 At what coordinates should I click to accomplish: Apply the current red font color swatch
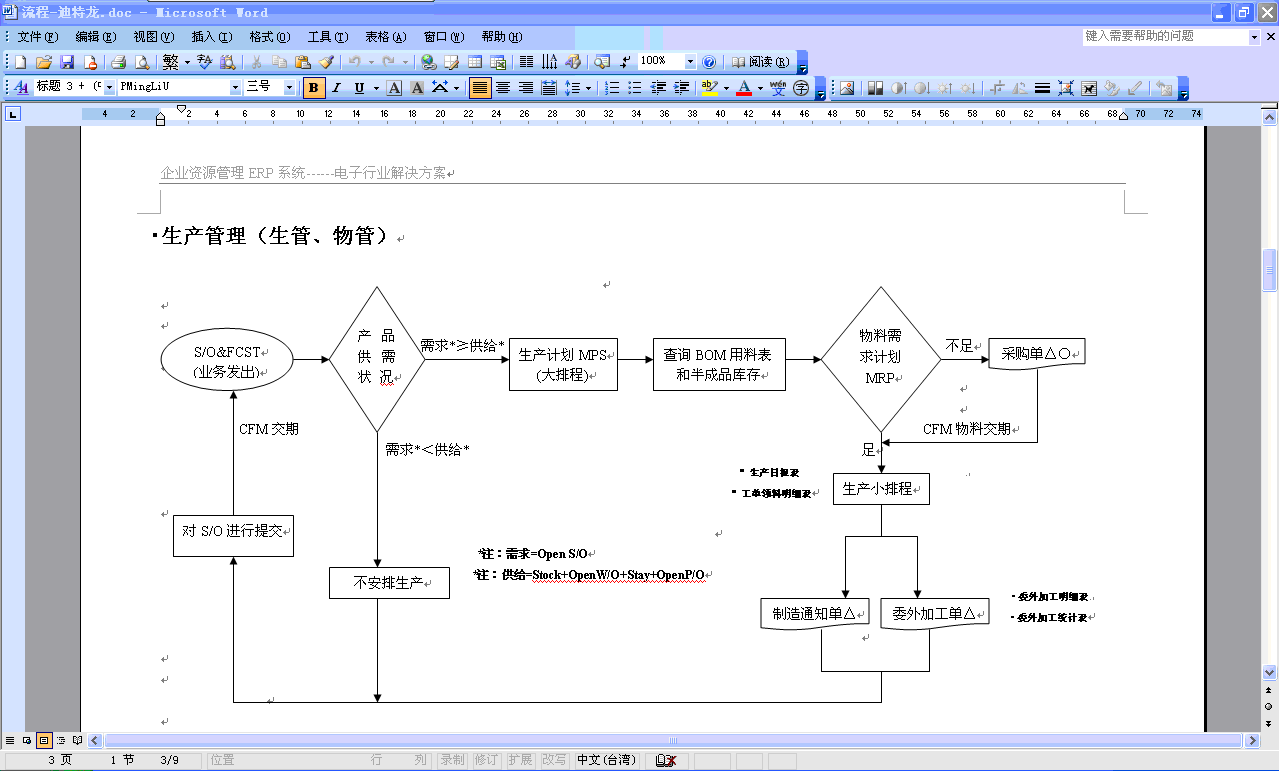pyautogui.click(x=742, y=87)
